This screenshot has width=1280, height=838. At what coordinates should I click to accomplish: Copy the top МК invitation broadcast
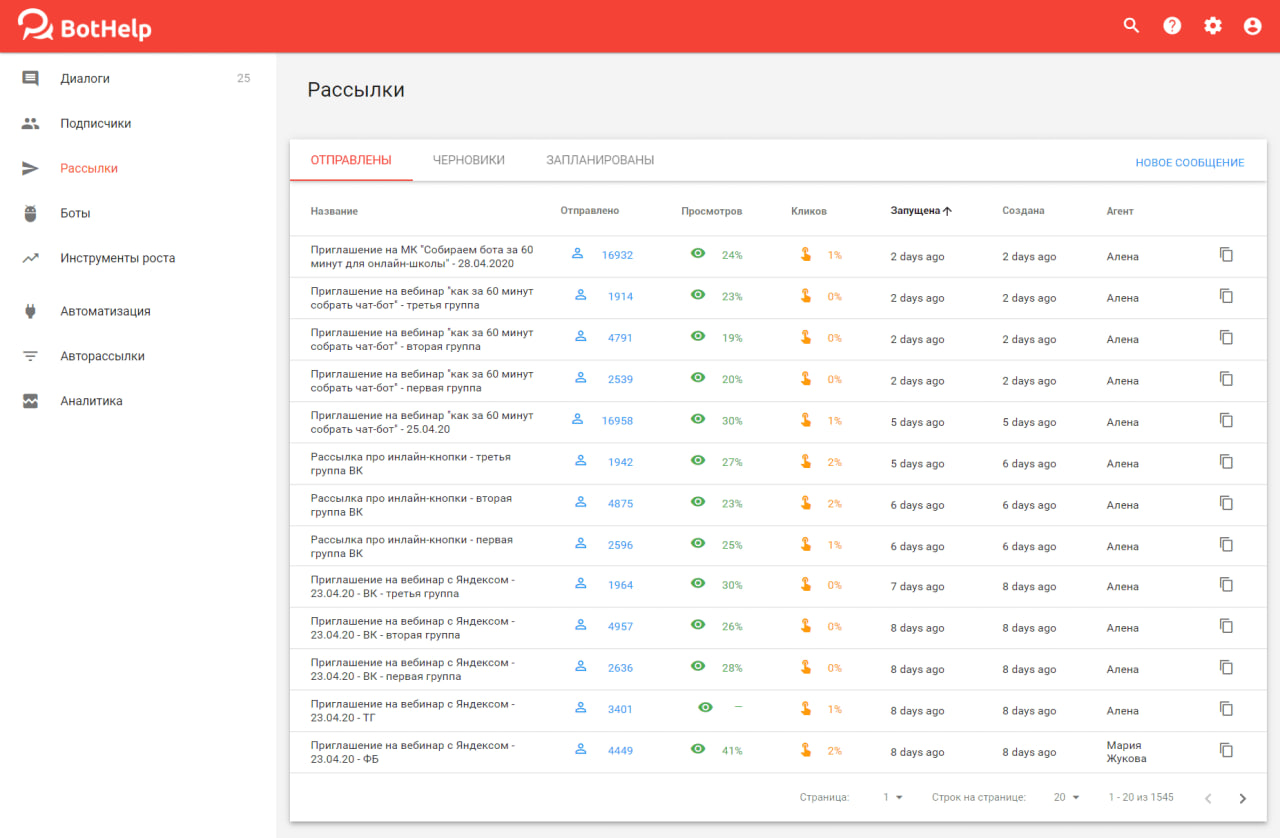tap(1226, 254)
